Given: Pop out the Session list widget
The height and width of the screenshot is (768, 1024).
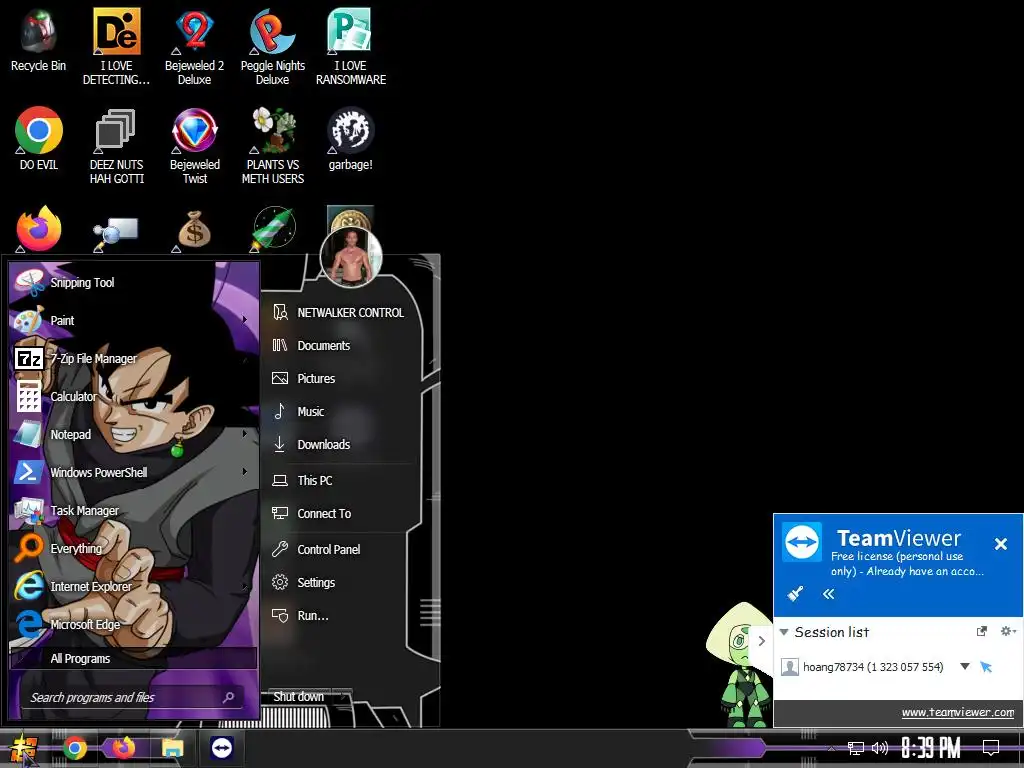Looking at the screenshot, I should pos(981,632).
